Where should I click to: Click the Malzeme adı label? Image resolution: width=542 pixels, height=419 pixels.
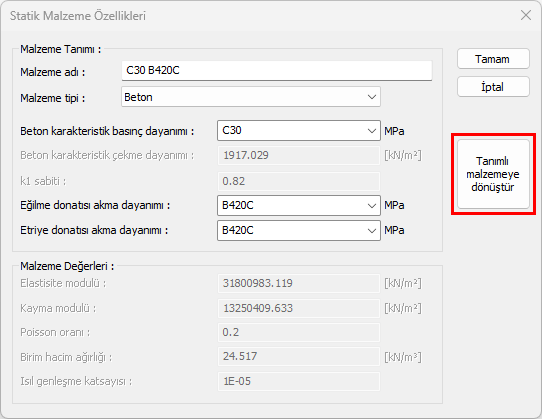click(53, 72)
